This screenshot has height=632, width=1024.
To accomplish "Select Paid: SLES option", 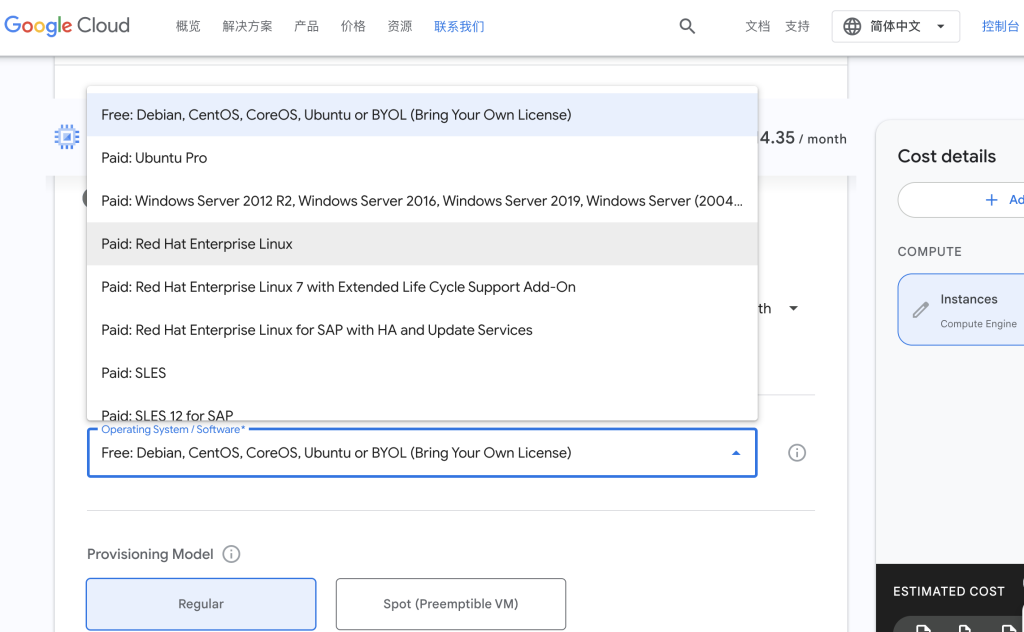I will point(423,373).
